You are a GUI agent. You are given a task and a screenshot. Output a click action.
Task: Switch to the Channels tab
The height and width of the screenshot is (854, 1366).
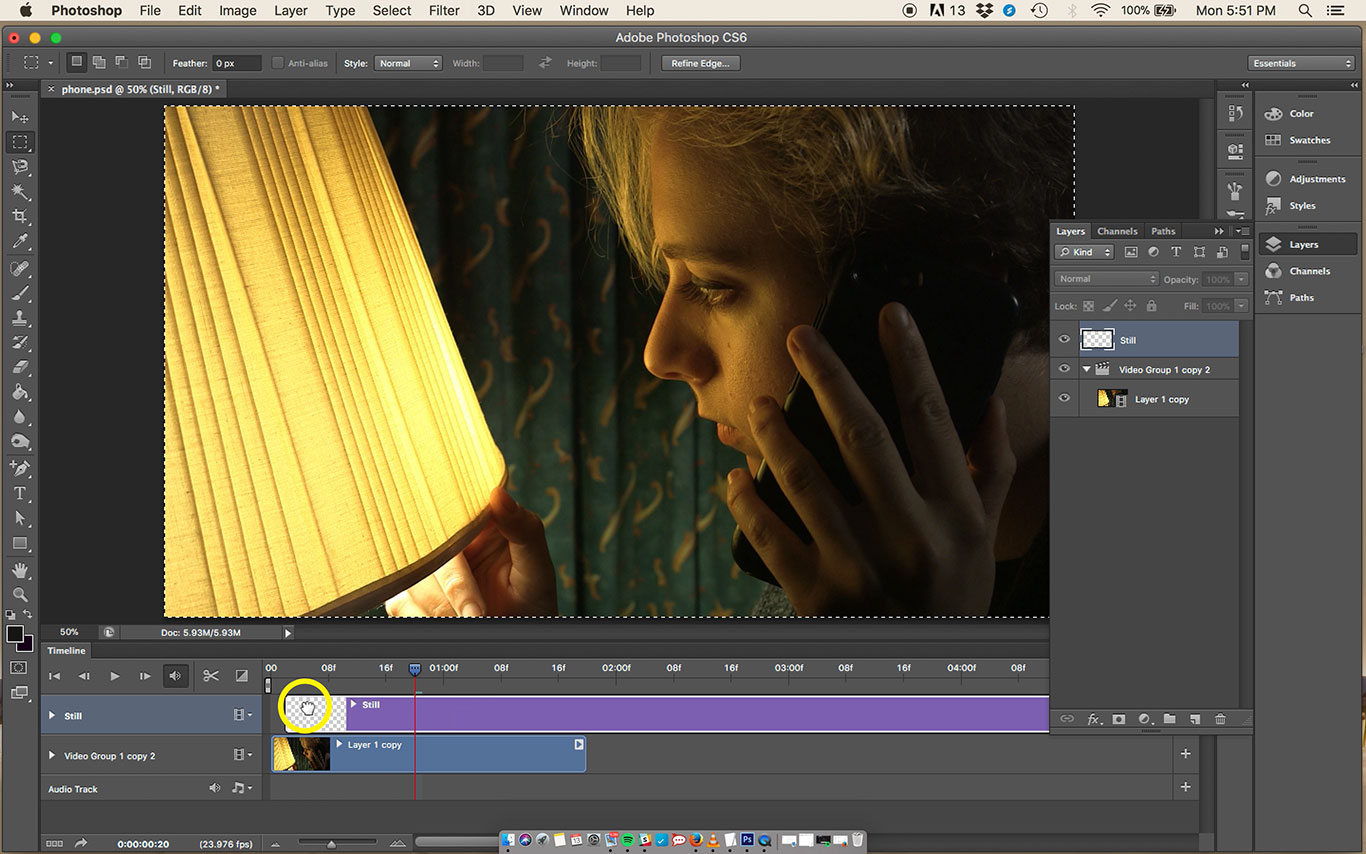(1117, 231)
